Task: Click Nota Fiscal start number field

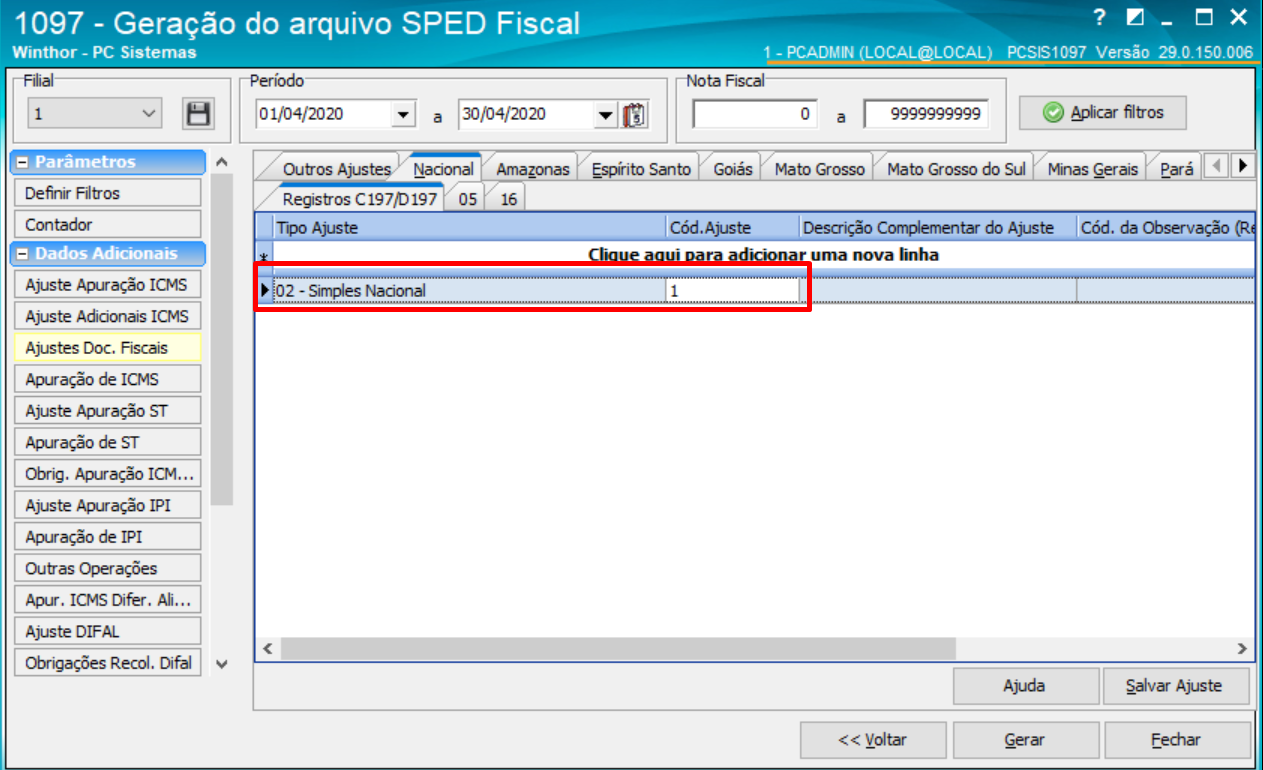Action: 755,114
